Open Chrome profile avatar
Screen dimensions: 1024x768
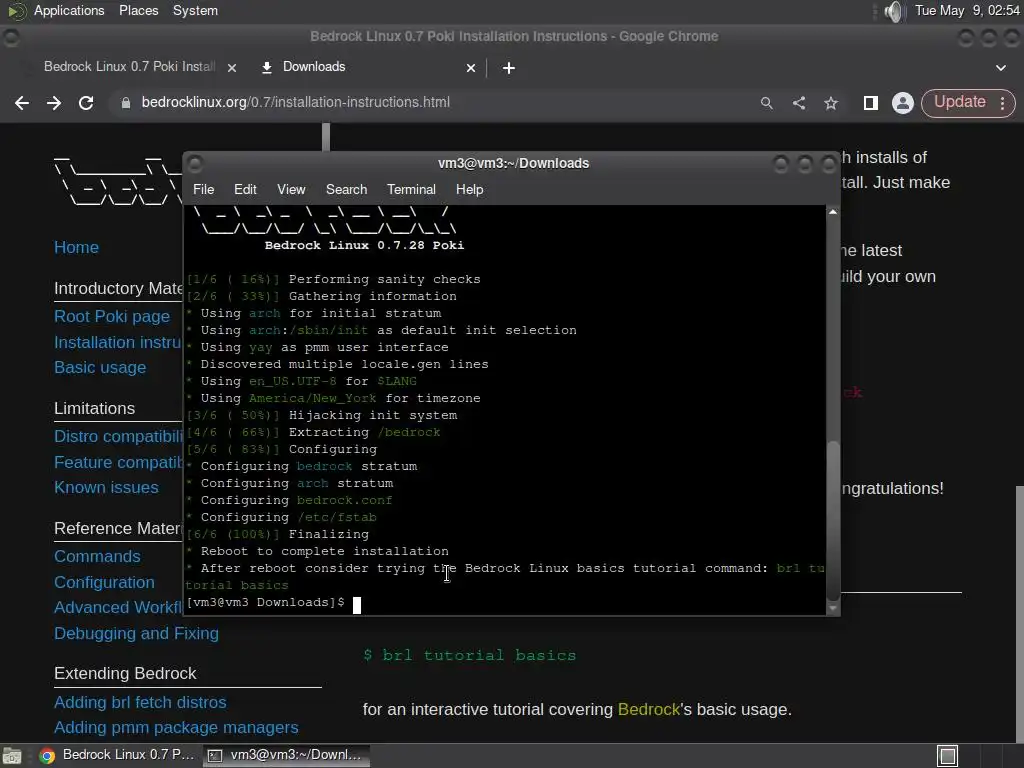click(x=903, y=103)
